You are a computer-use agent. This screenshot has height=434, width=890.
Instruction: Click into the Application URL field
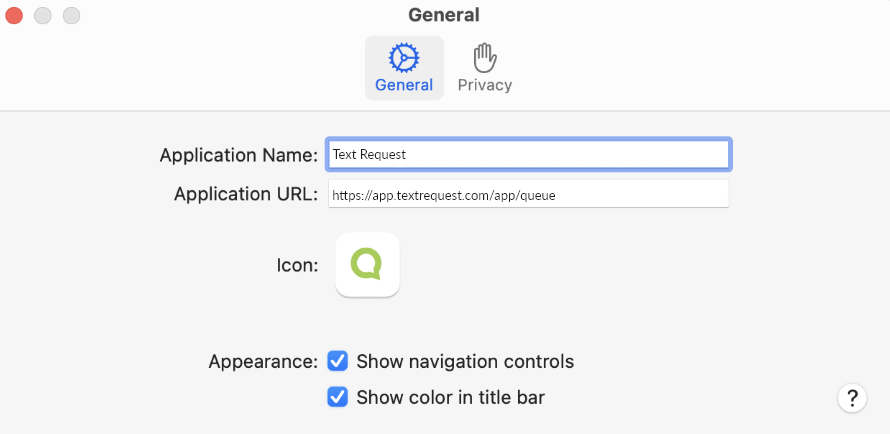pos(528,195)
